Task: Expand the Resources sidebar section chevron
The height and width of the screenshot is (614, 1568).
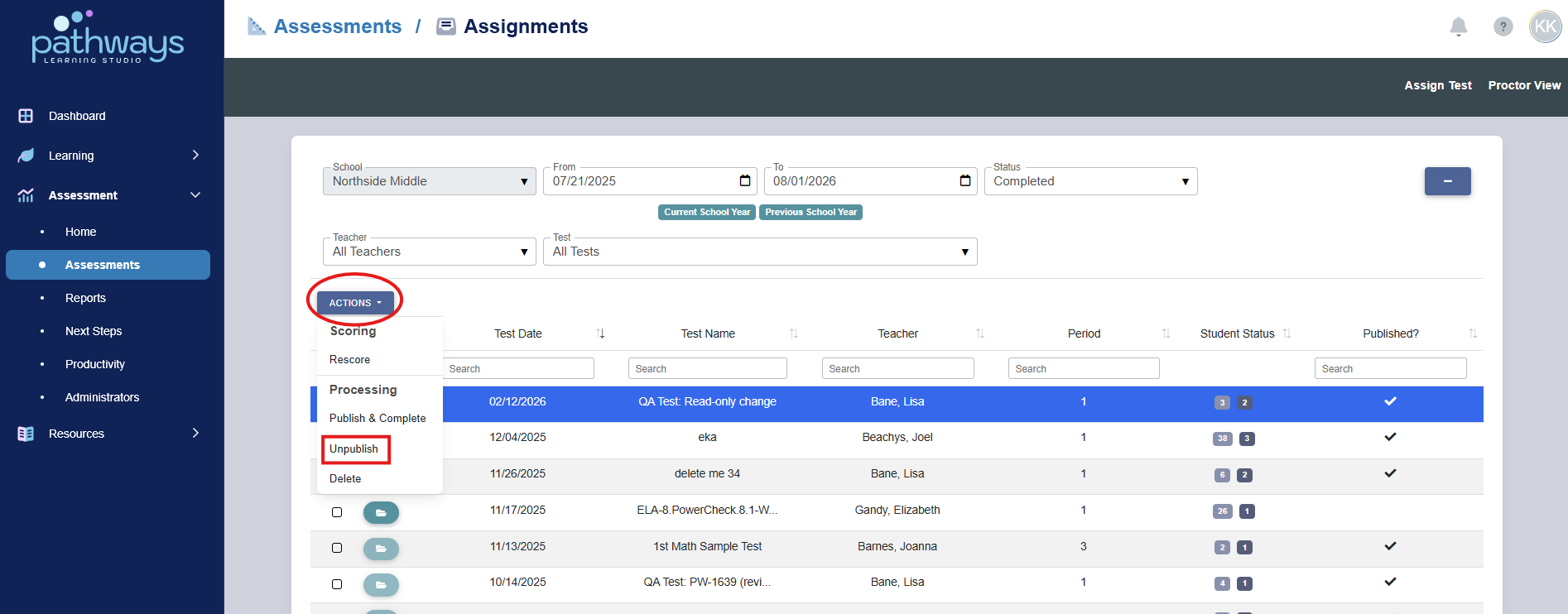Action: (x=195, y=434)
